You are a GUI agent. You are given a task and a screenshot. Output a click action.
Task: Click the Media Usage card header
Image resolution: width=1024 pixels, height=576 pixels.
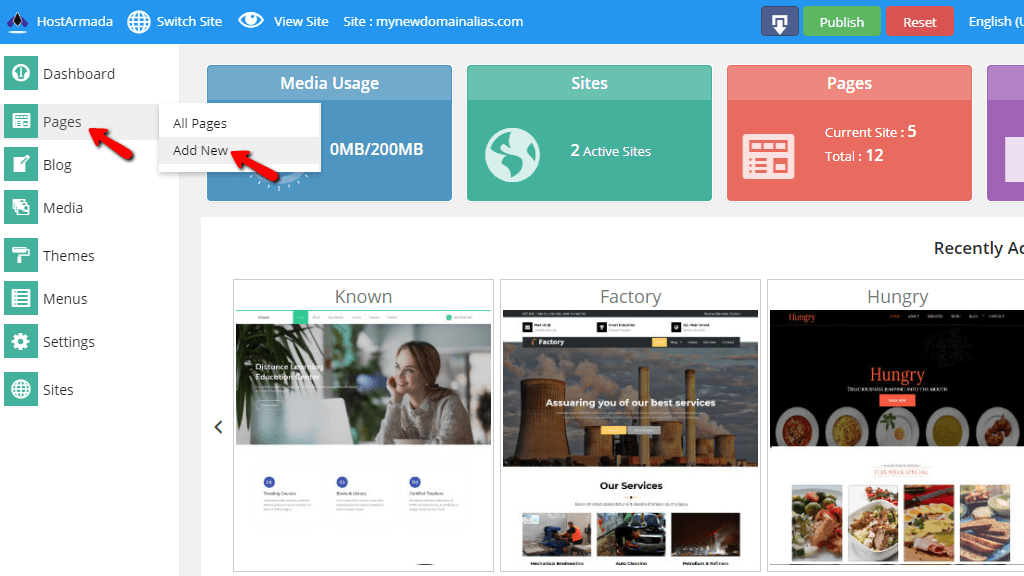click(329, 83)
